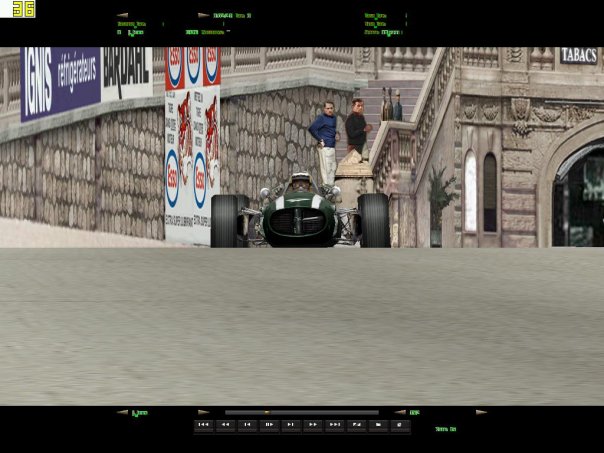604x453 pixels.
Task: Step forward one frame
Action: tap(291, 425)
